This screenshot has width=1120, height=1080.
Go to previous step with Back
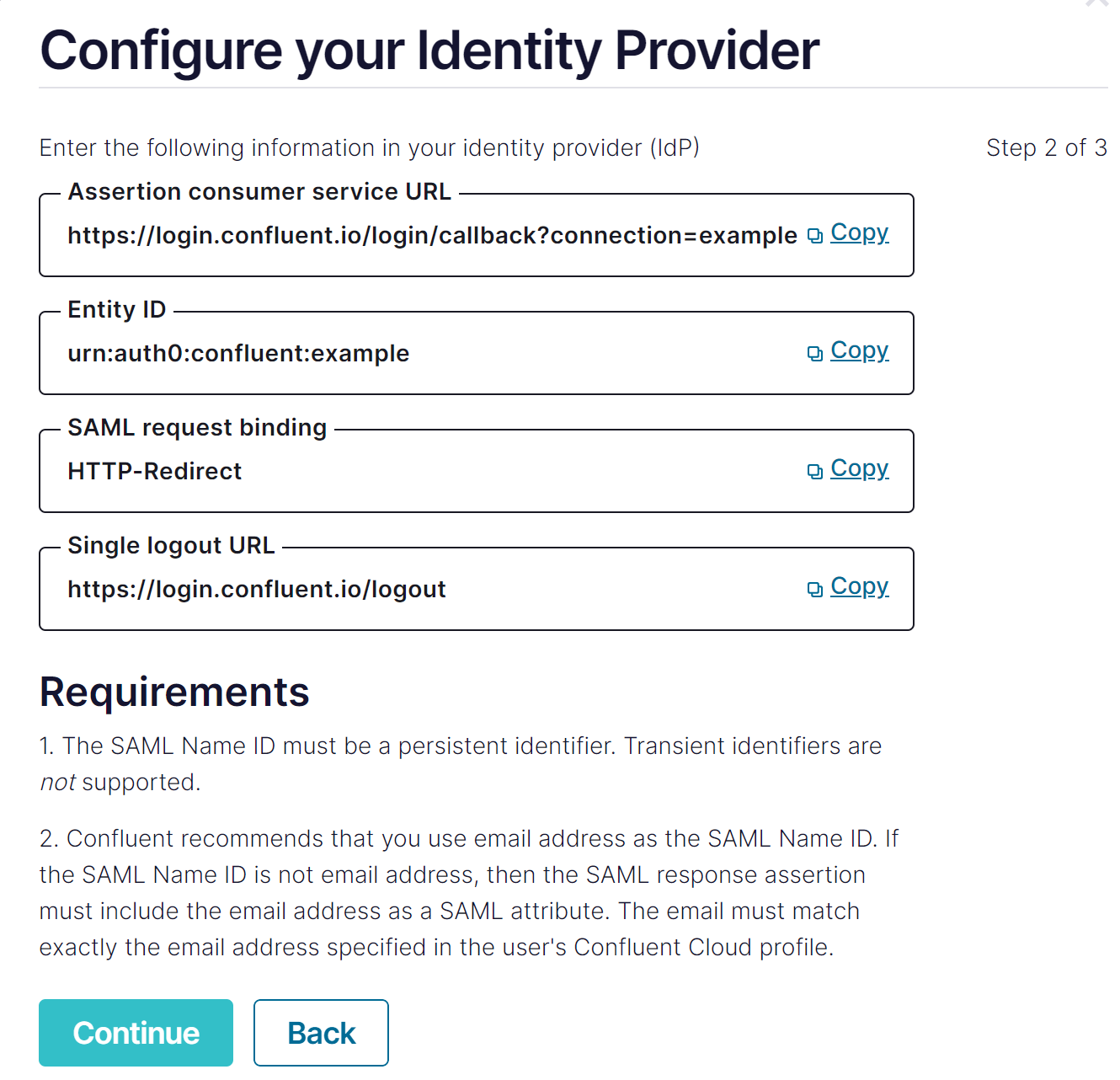[321, 1033]
